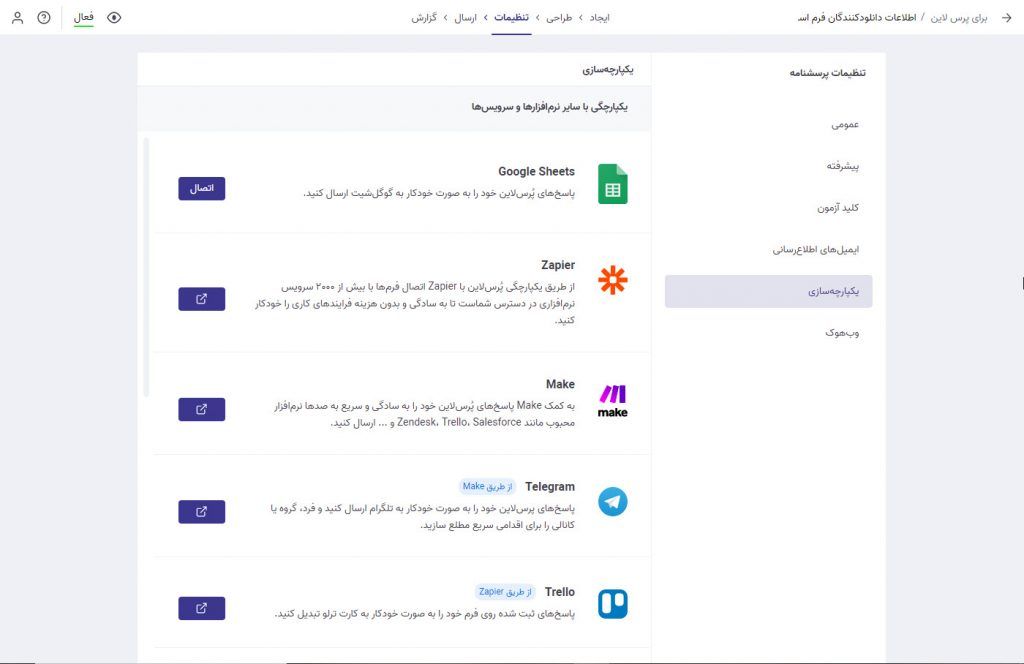This screenshot has height=664, width=1024.
Task: Click the Trello integration icon
Action: tap(612, 603)
